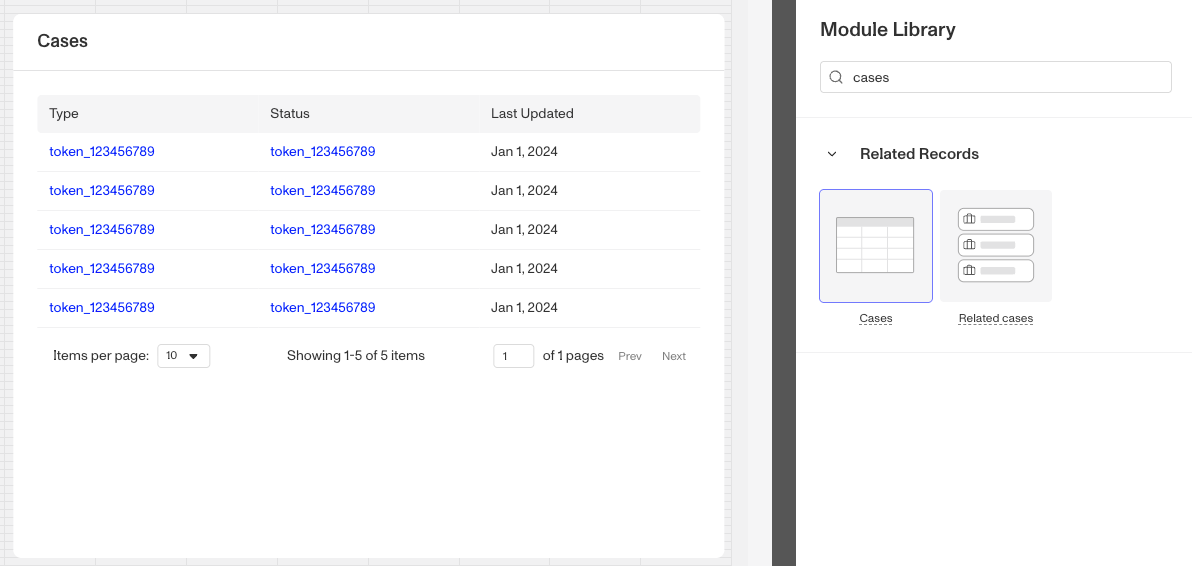This screenshot has height=566, width=1192.
Task: Click the 'Showing 1-5 of 5 items' text
Action: 356,356
